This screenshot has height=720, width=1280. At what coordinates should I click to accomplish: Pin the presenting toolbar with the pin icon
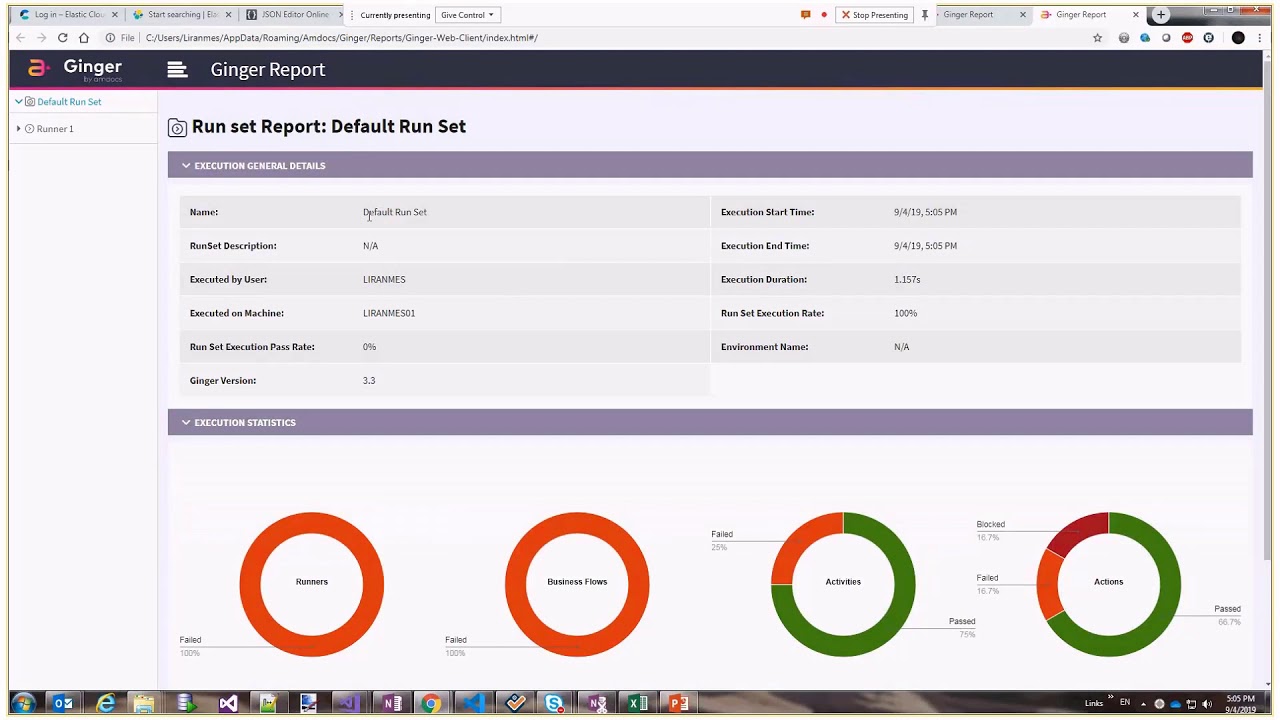pos(925,15)
